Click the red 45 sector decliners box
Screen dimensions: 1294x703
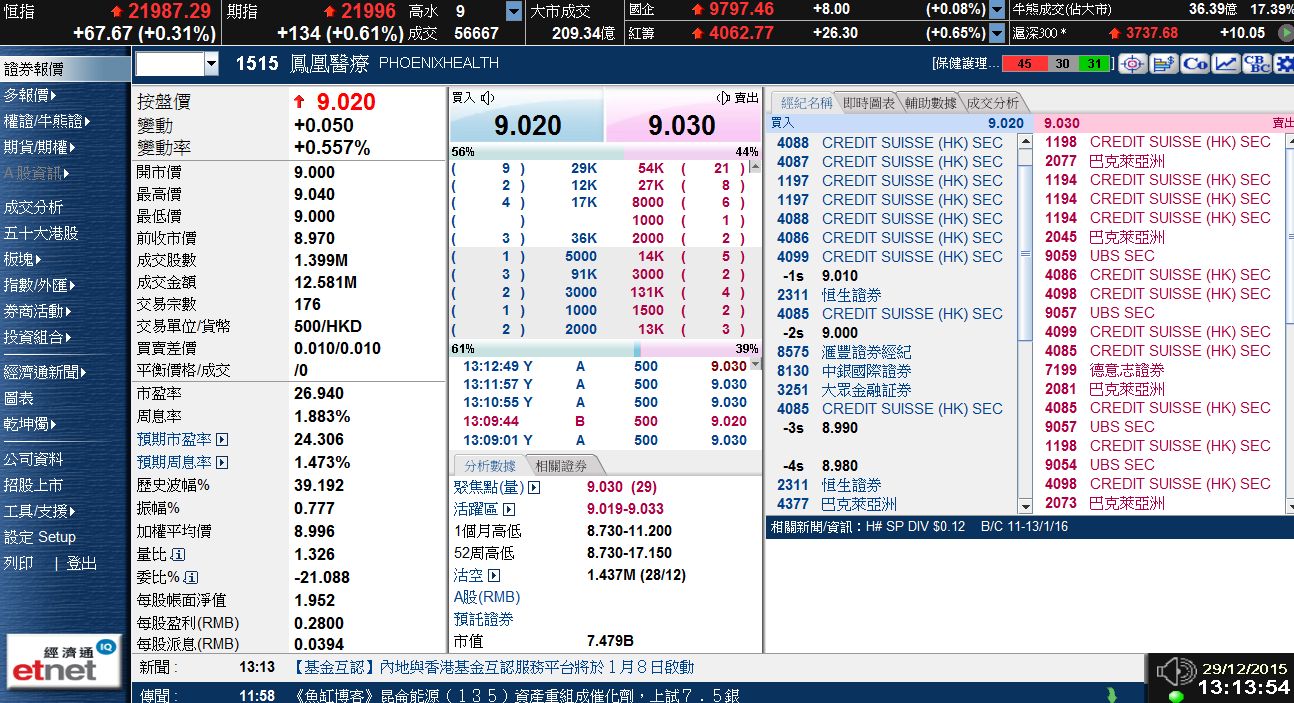[1024, 64]
